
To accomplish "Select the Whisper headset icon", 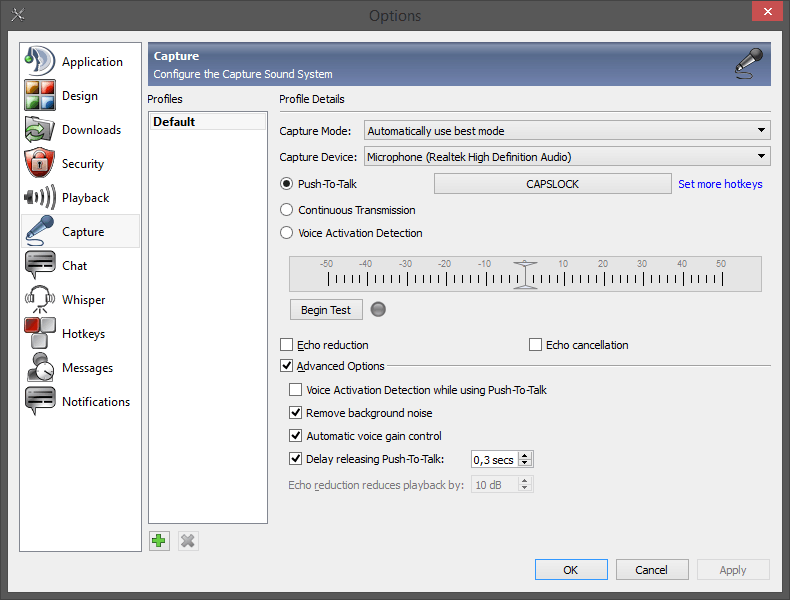I will coord(40,299).
